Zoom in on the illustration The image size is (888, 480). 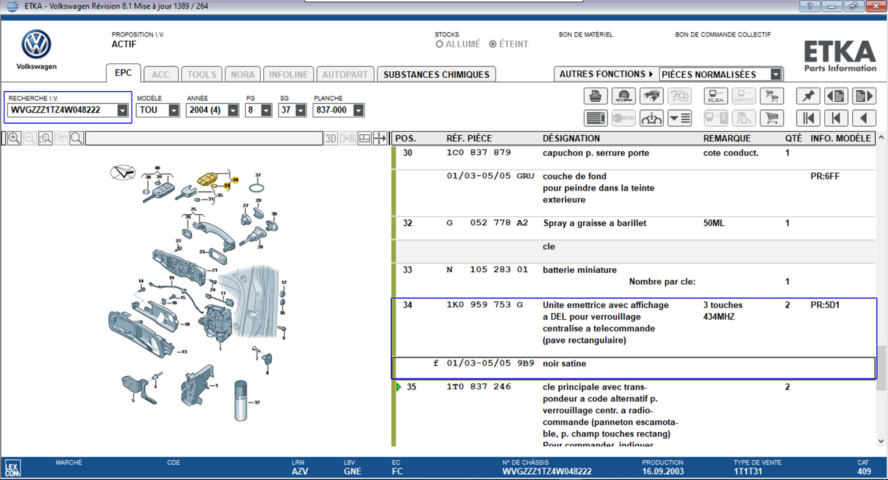14,138
